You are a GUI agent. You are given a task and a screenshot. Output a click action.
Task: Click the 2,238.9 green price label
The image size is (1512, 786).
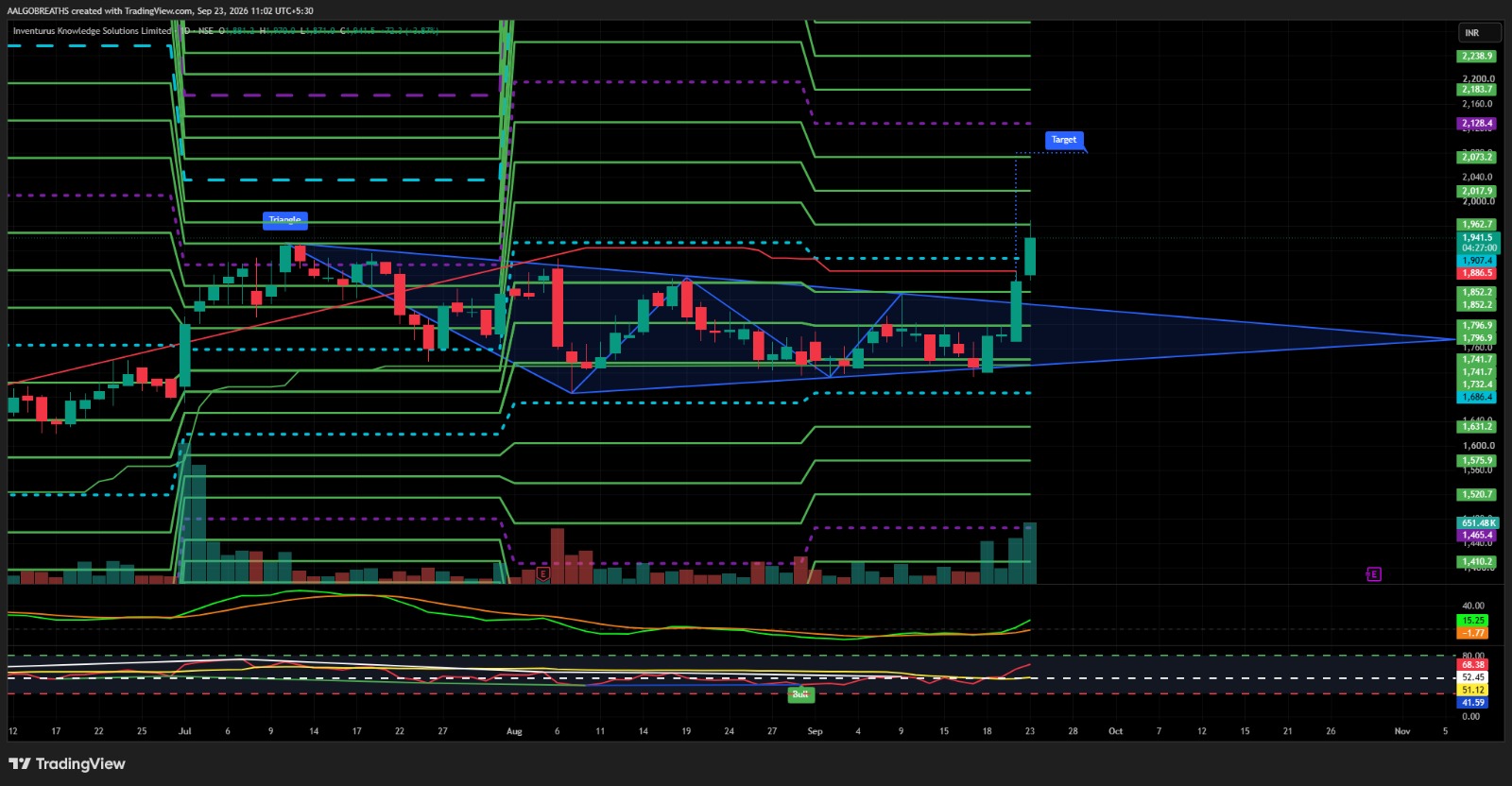(x=1478, y=57)
